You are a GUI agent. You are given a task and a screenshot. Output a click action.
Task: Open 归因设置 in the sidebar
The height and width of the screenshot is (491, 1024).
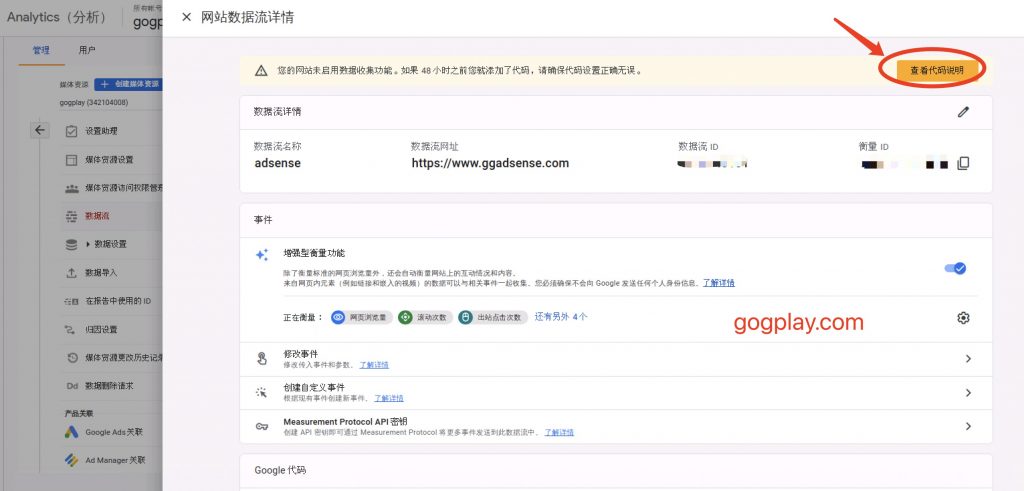(x=101, y=330)
